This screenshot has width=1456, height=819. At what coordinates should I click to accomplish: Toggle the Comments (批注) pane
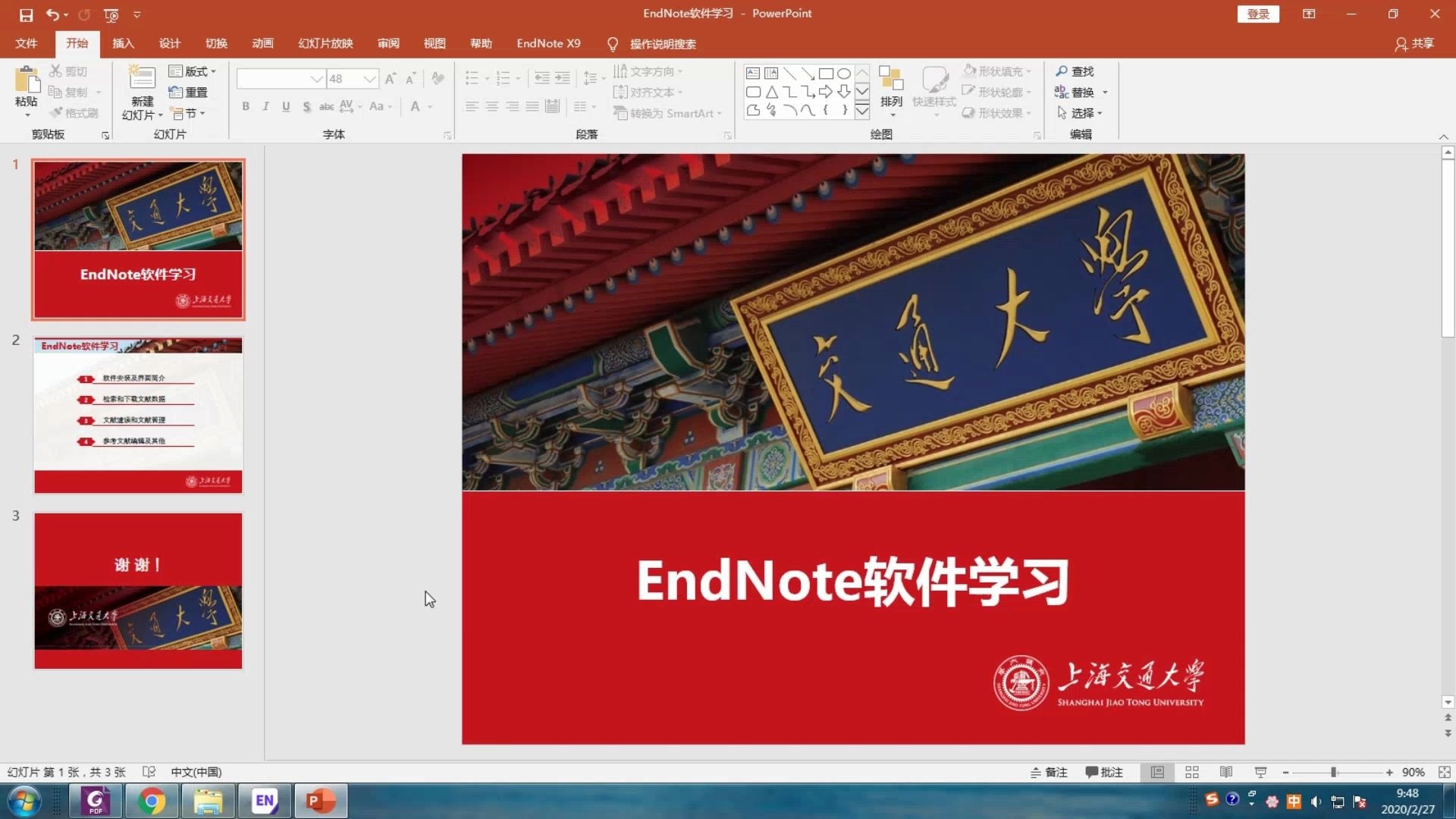coord(1103,772)
